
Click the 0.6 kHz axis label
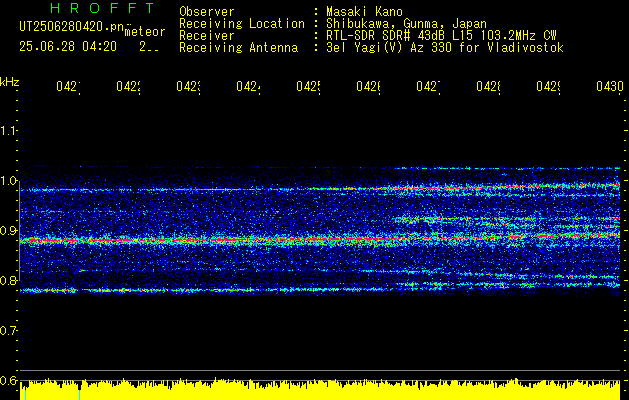pos(8,380)
